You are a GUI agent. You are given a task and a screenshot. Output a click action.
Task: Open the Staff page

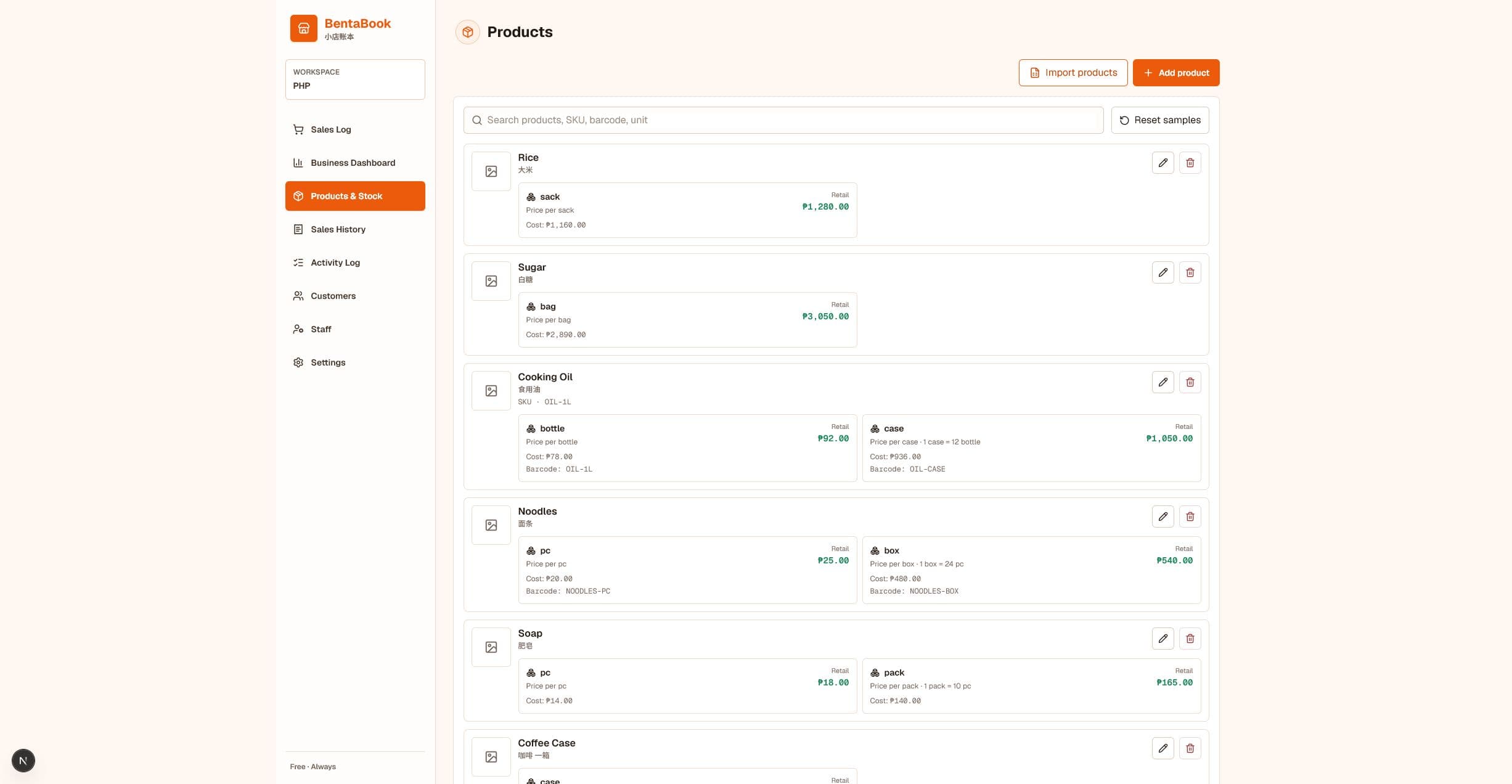(x=355, y=329)
